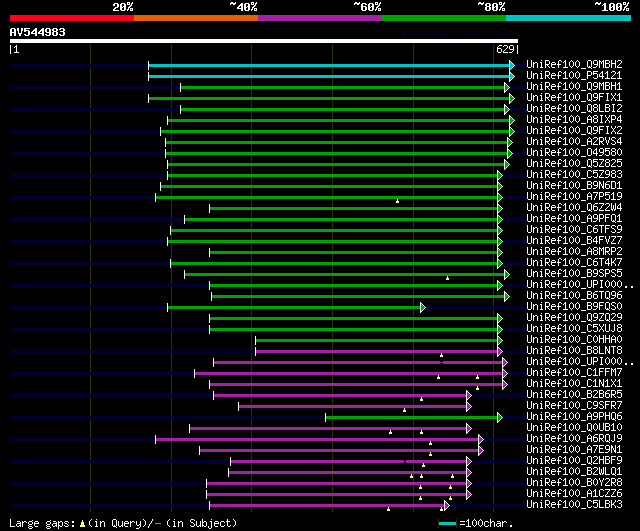This screenshot has width=640, height=531.
Task: Click the 629 end position label
Action: click(505, 49)
